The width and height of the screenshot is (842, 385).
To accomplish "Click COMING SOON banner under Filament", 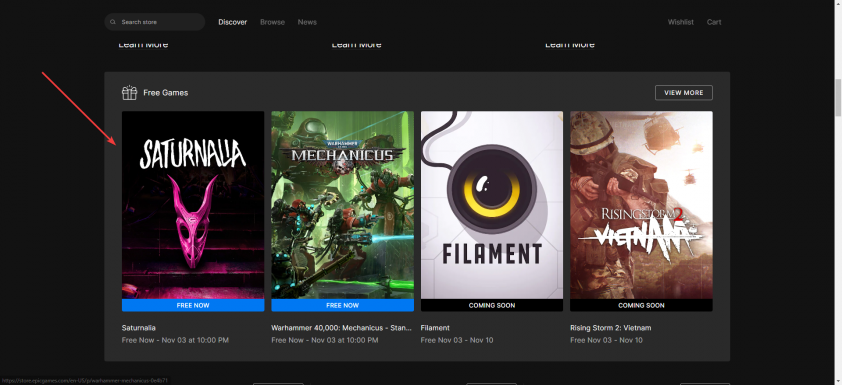I will click(492, 305).
